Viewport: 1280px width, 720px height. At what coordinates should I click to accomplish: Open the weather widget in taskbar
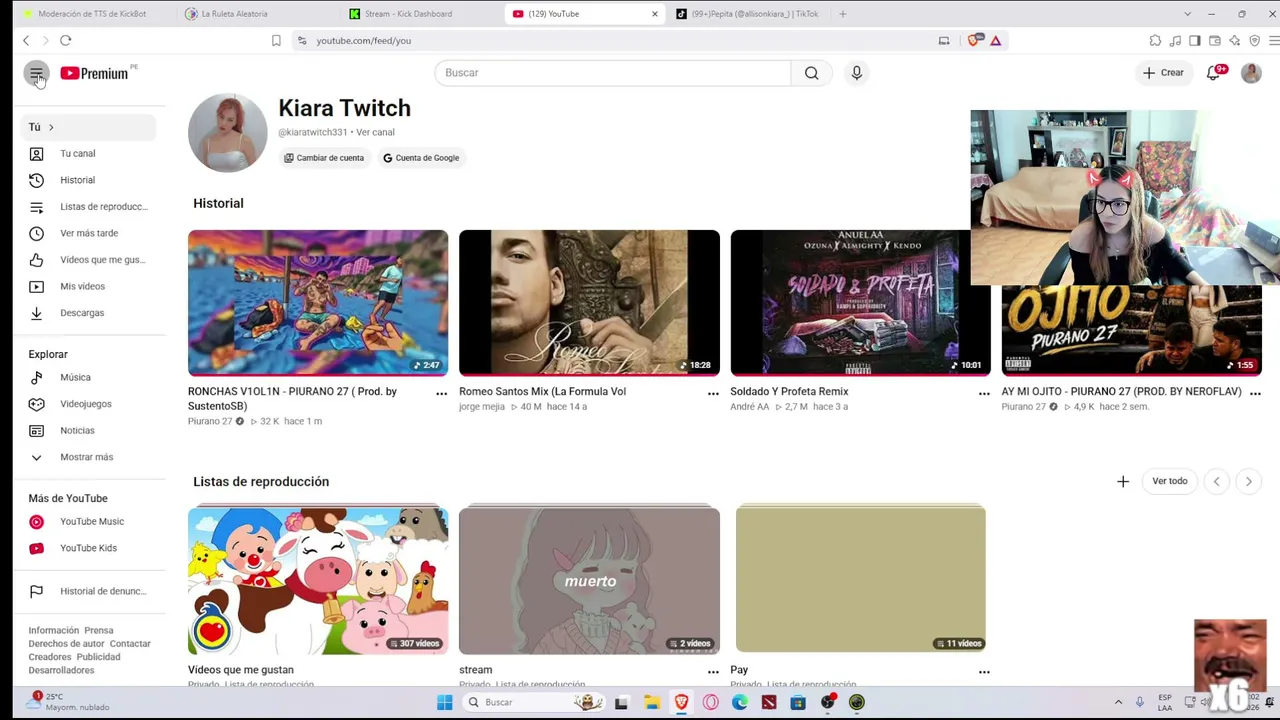pos(70,702)
